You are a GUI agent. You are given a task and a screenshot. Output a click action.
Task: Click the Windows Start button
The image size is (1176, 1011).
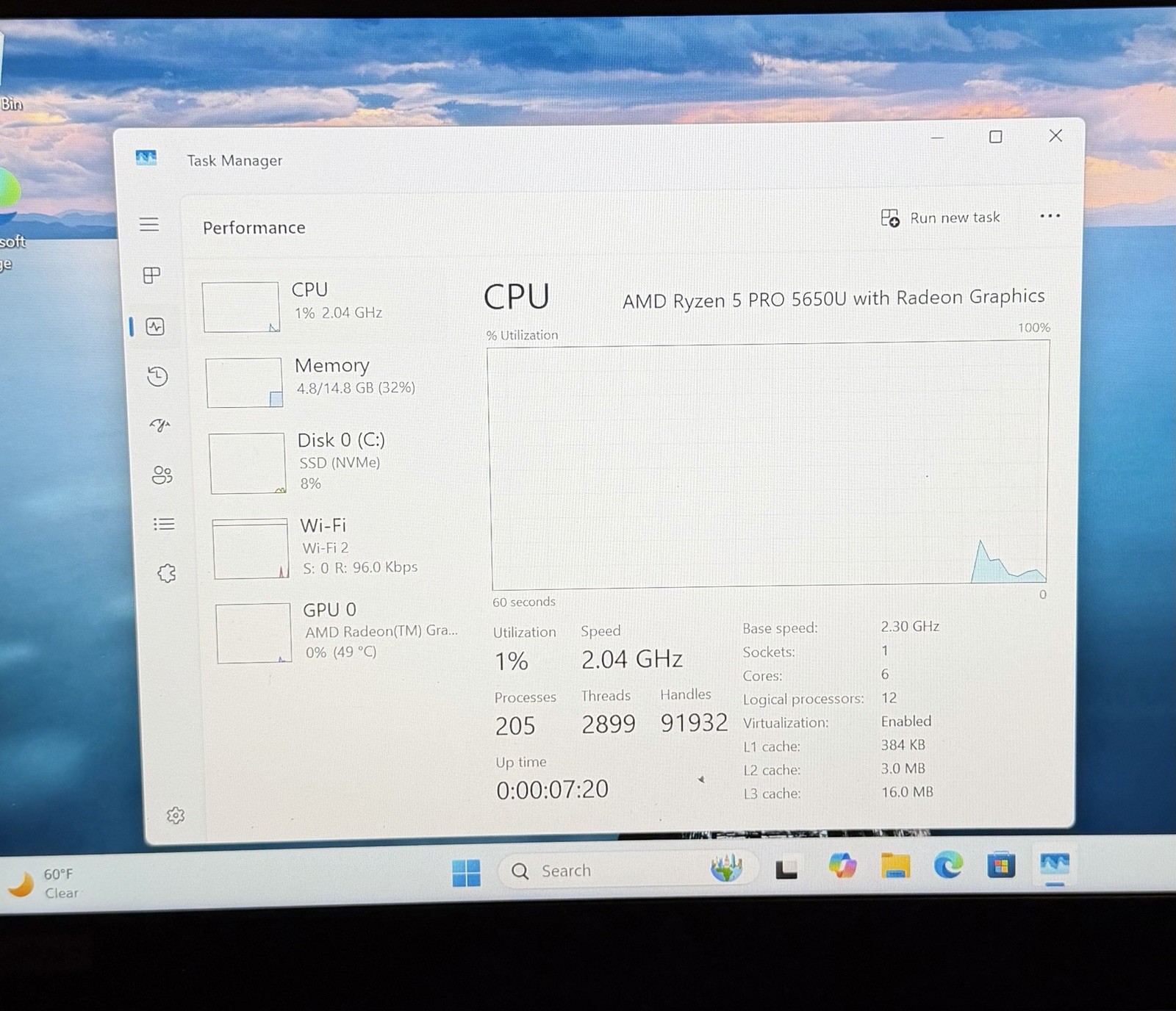pos(466,873)
